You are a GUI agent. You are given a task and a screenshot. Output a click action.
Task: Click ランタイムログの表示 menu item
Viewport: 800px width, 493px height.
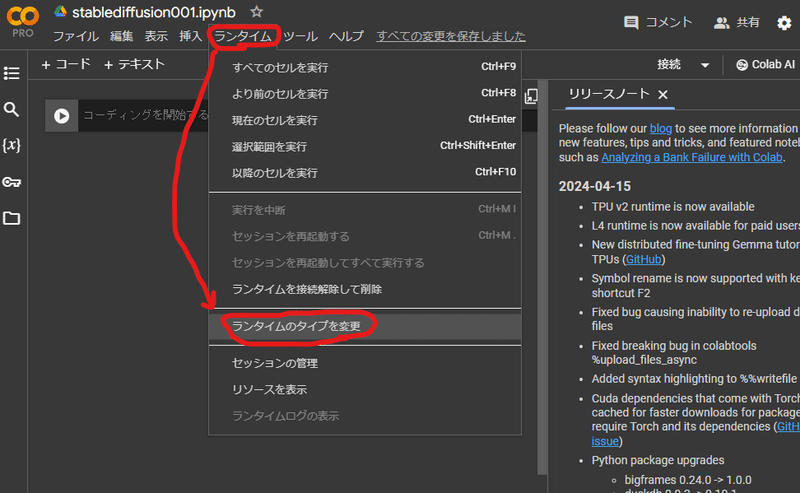coord(365,416)
